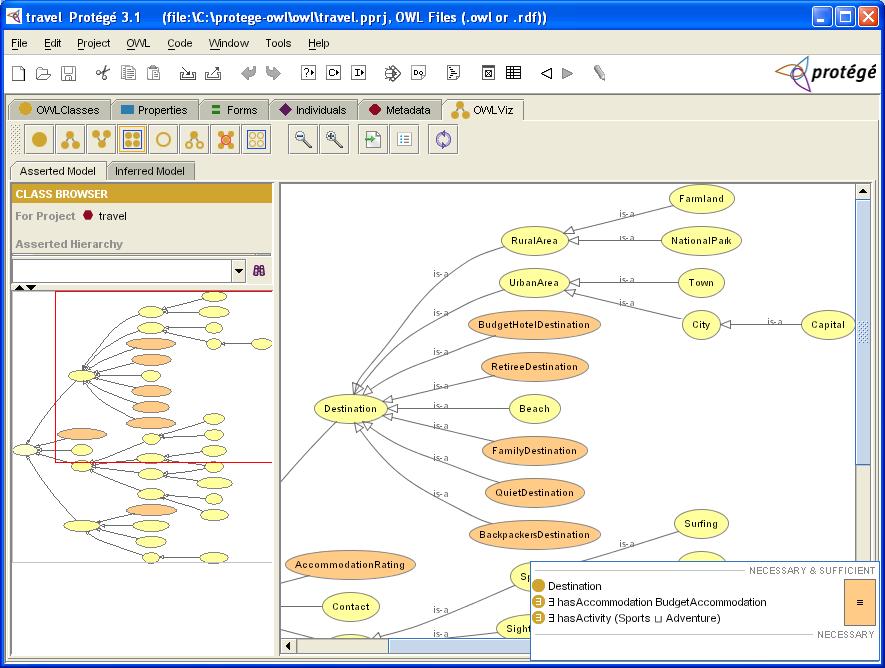Click the crossed-box window toolbar icon
The height and width of the screenshot is (668, 885).
pos(488,73)
